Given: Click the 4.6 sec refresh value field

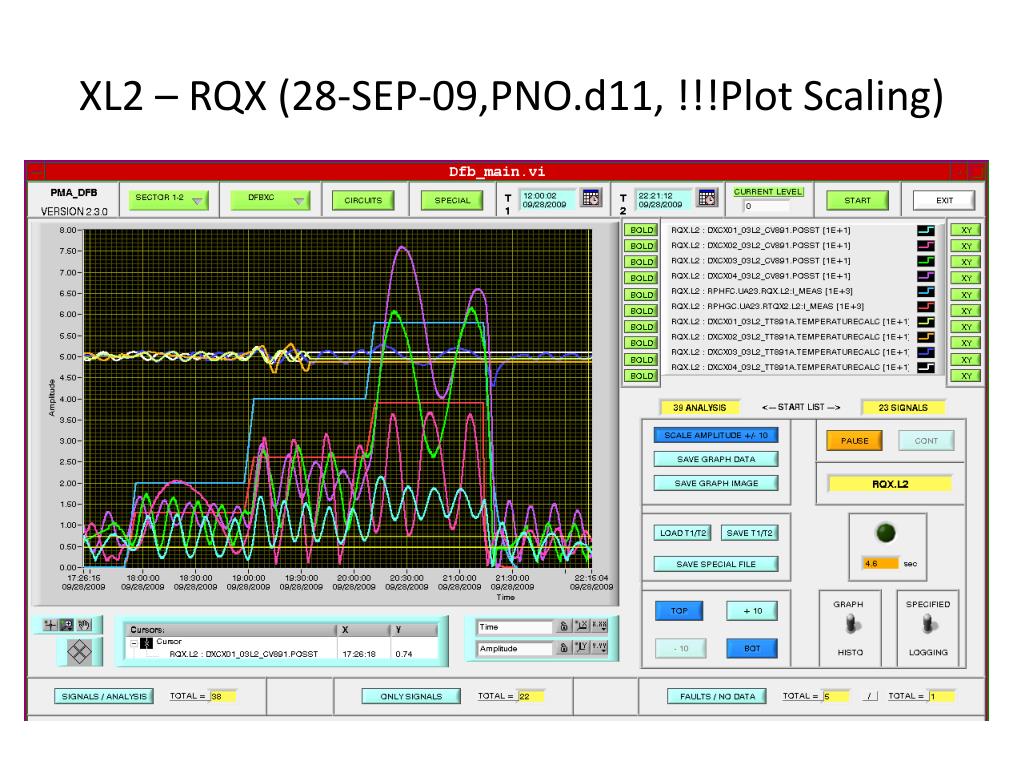Looking at the screenshot, I should click(x=880, y=564).
